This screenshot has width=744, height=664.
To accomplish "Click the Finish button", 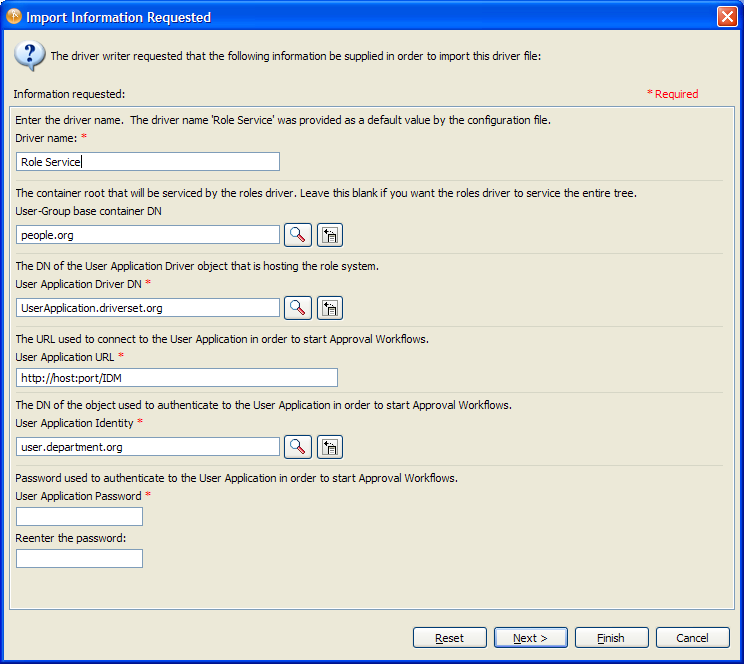I will click(x=611, y=638).
